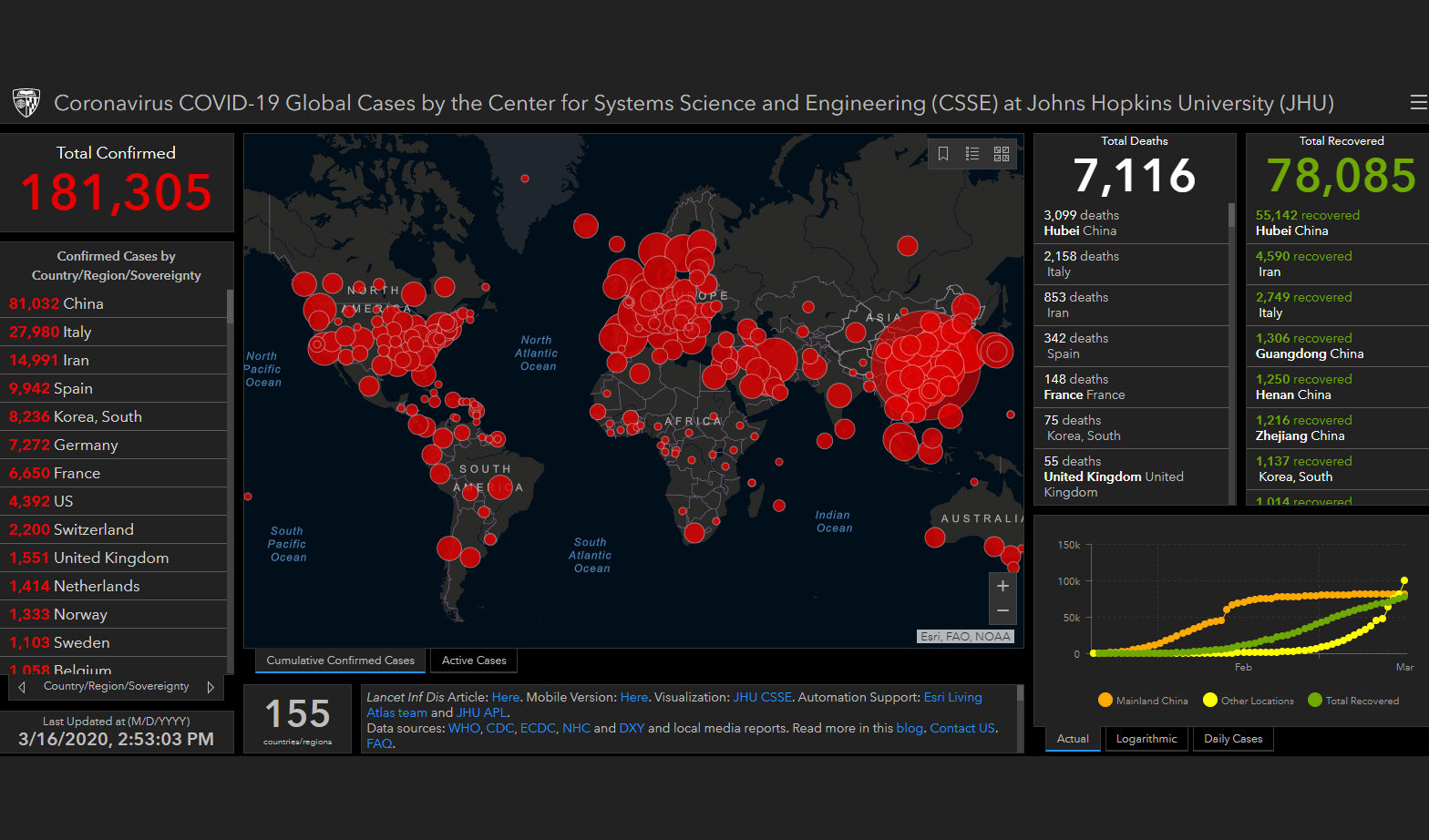
Task: Switch to Active Cases tab
Action: click(474, 661)
